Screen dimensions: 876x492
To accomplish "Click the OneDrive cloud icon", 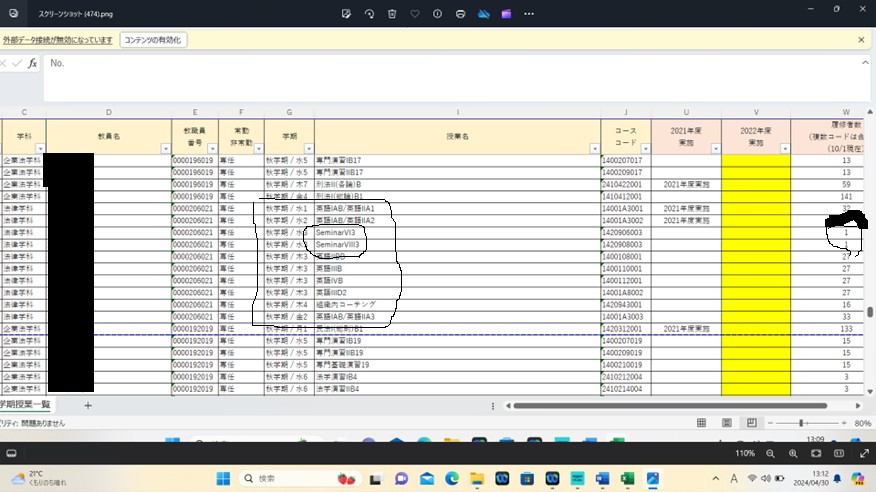I will click(x=484, y=14).
